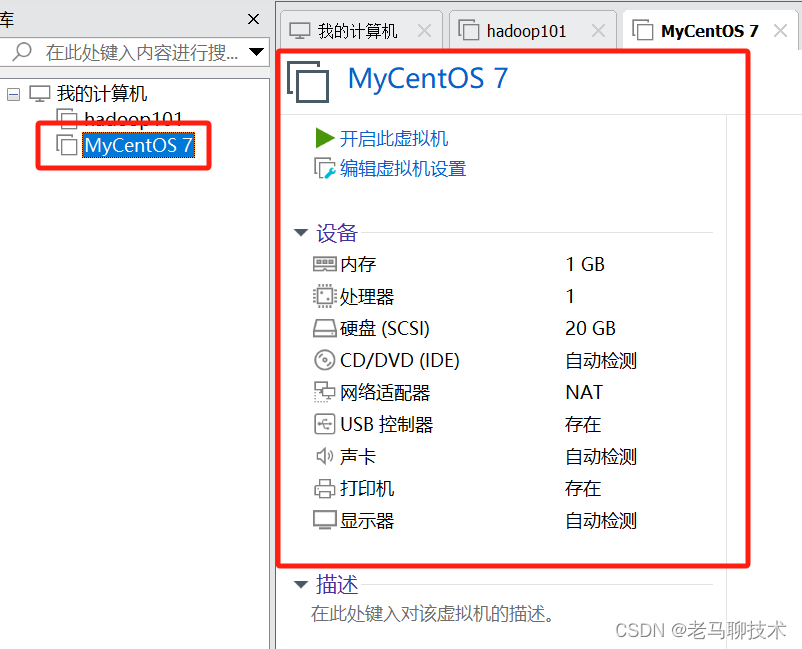
Task: Click the green play icon to power on VM
Action: (x=324, y=138)
